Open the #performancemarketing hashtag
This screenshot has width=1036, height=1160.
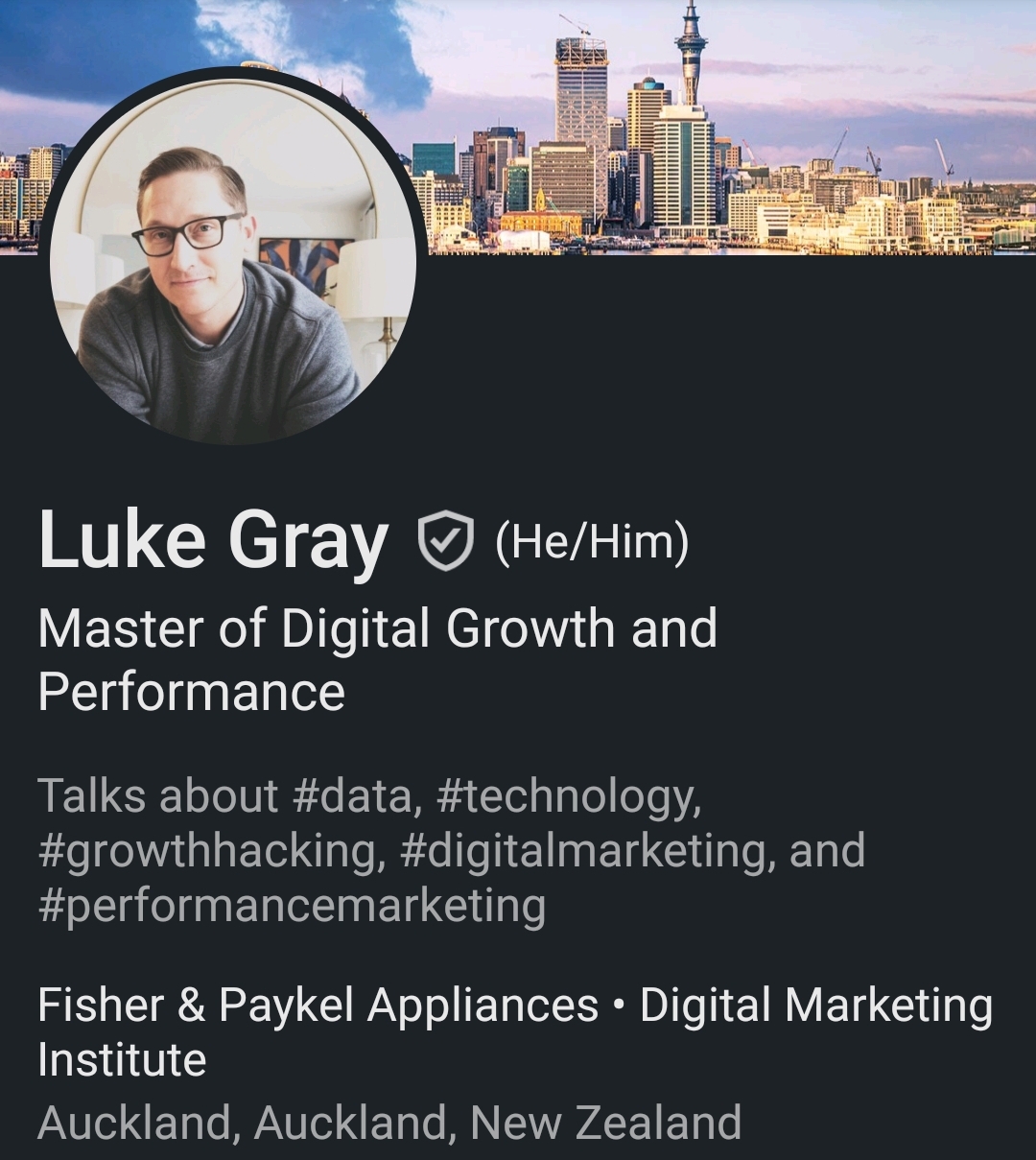(x=292, y=908)
